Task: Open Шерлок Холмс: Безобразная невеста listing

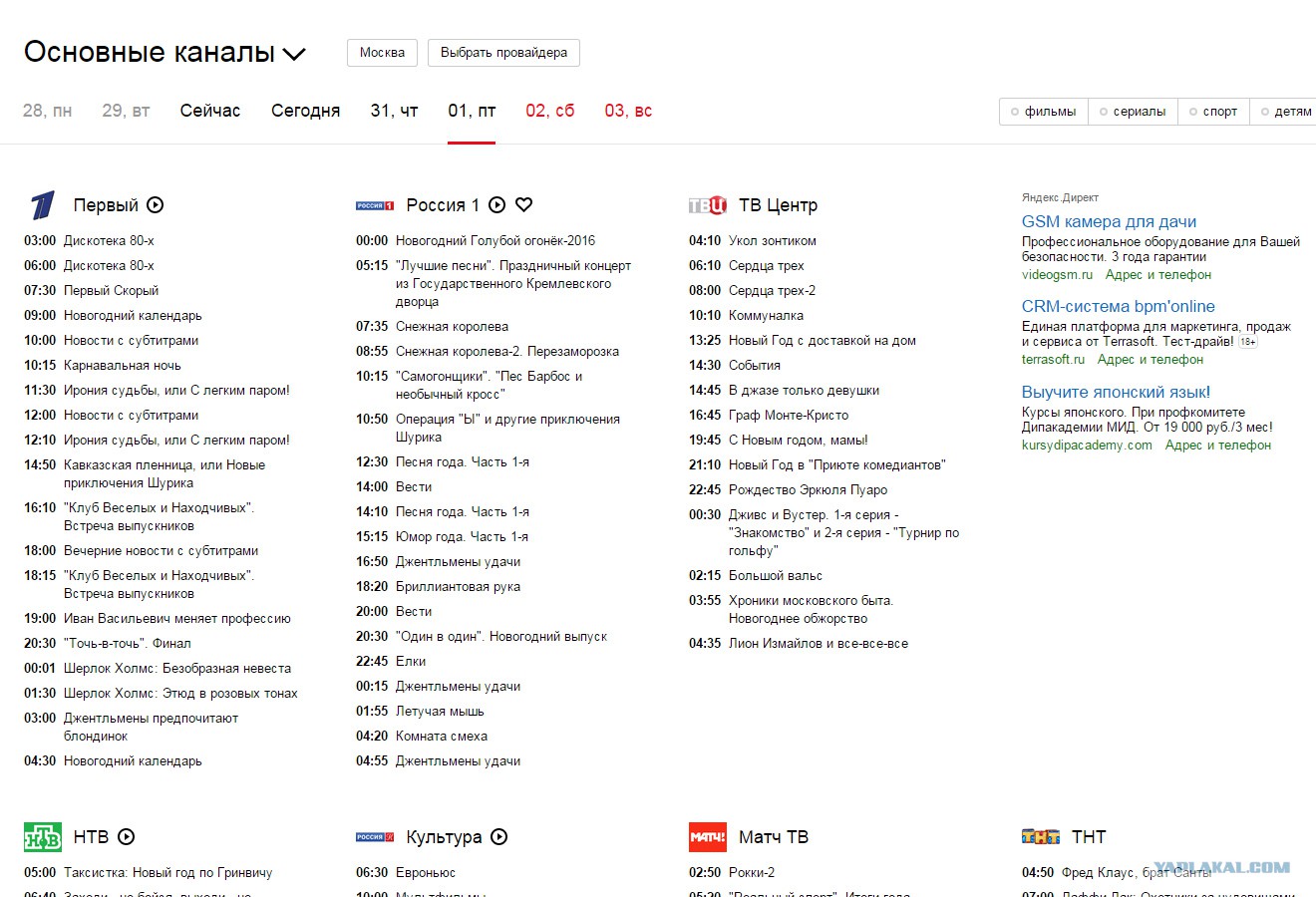Action: pos(177,669)
